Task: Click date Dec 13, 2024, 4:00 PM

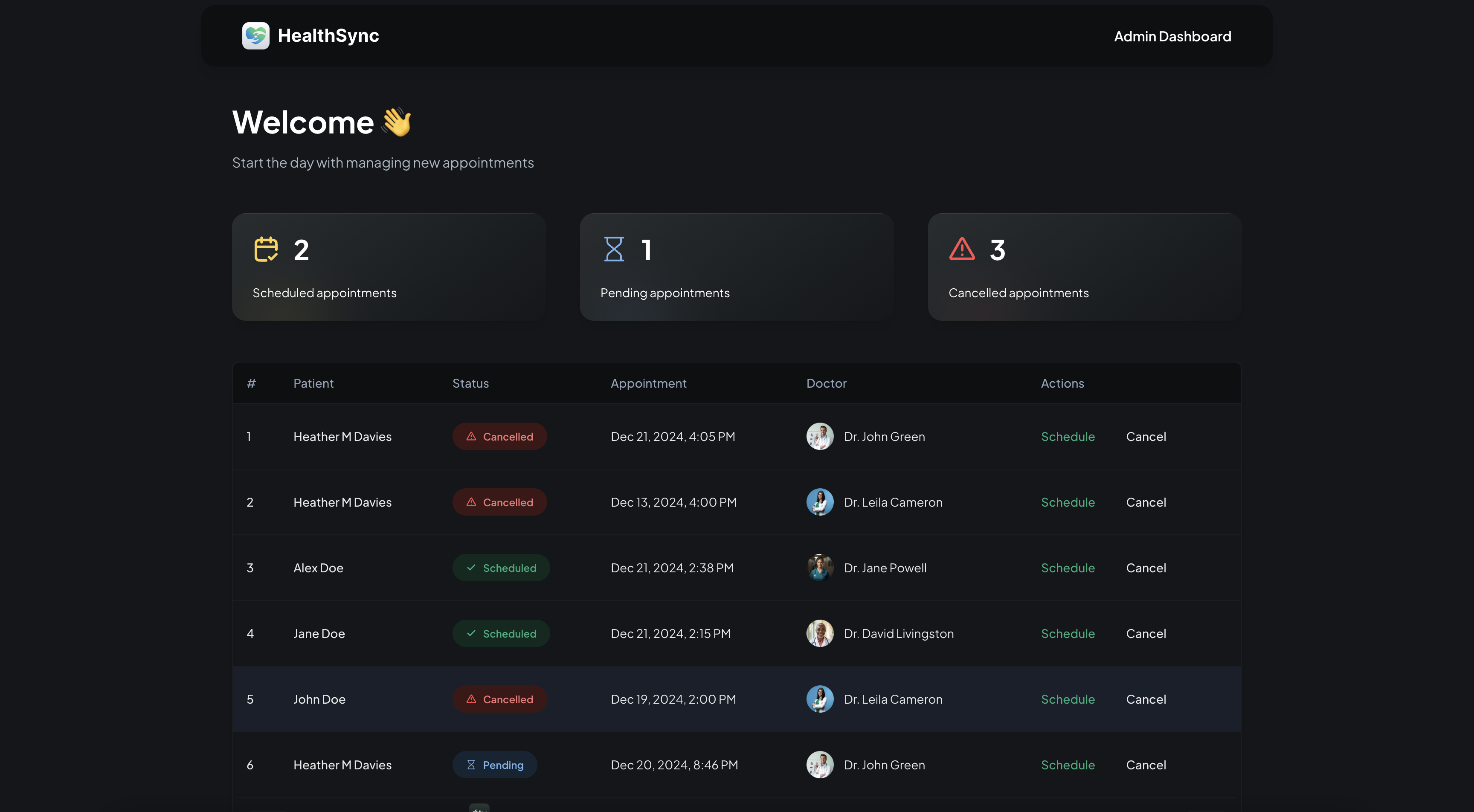Action: tap(673, 502)
